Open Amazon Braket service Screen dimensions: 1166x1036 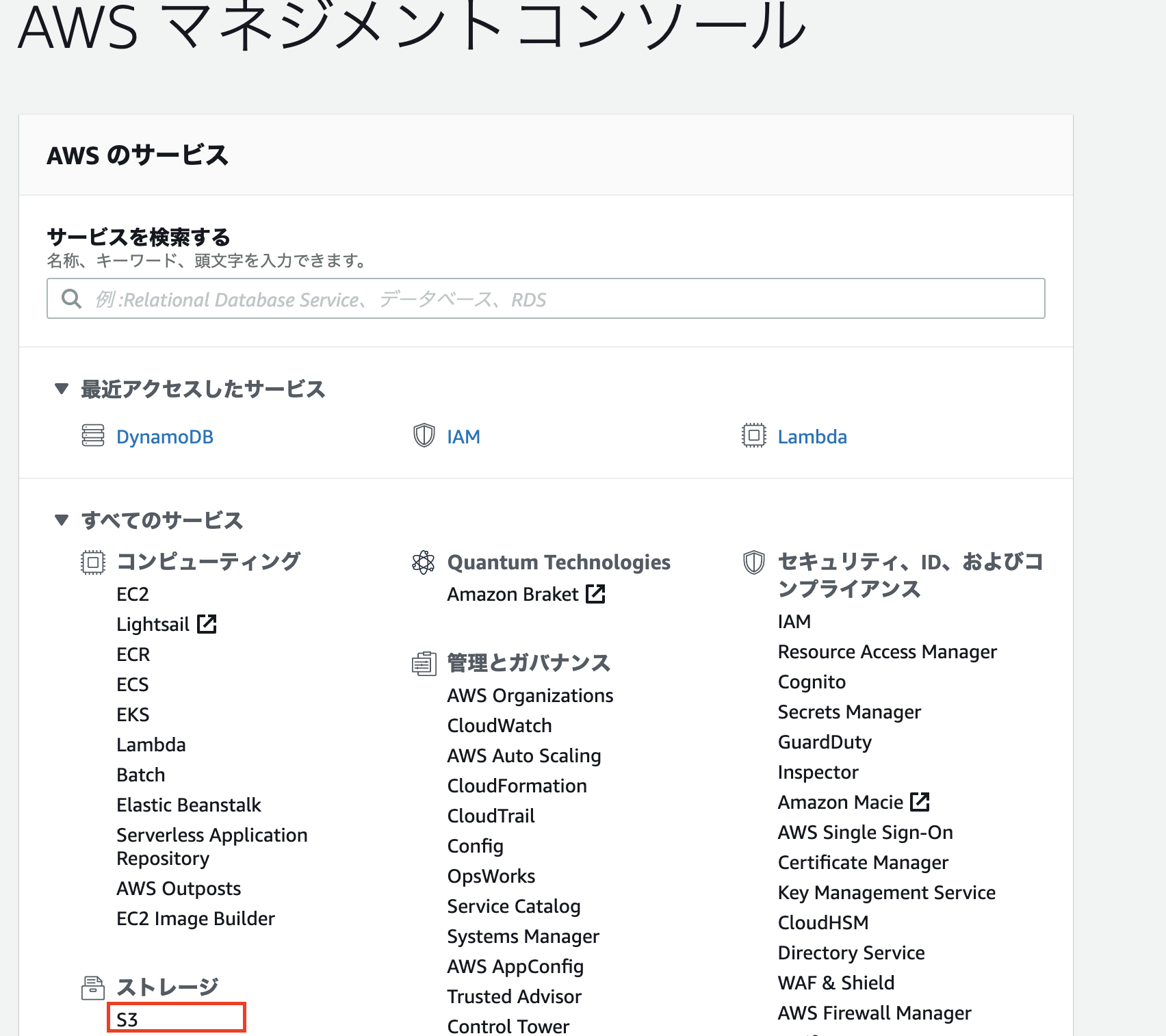(x=513, y=594)
